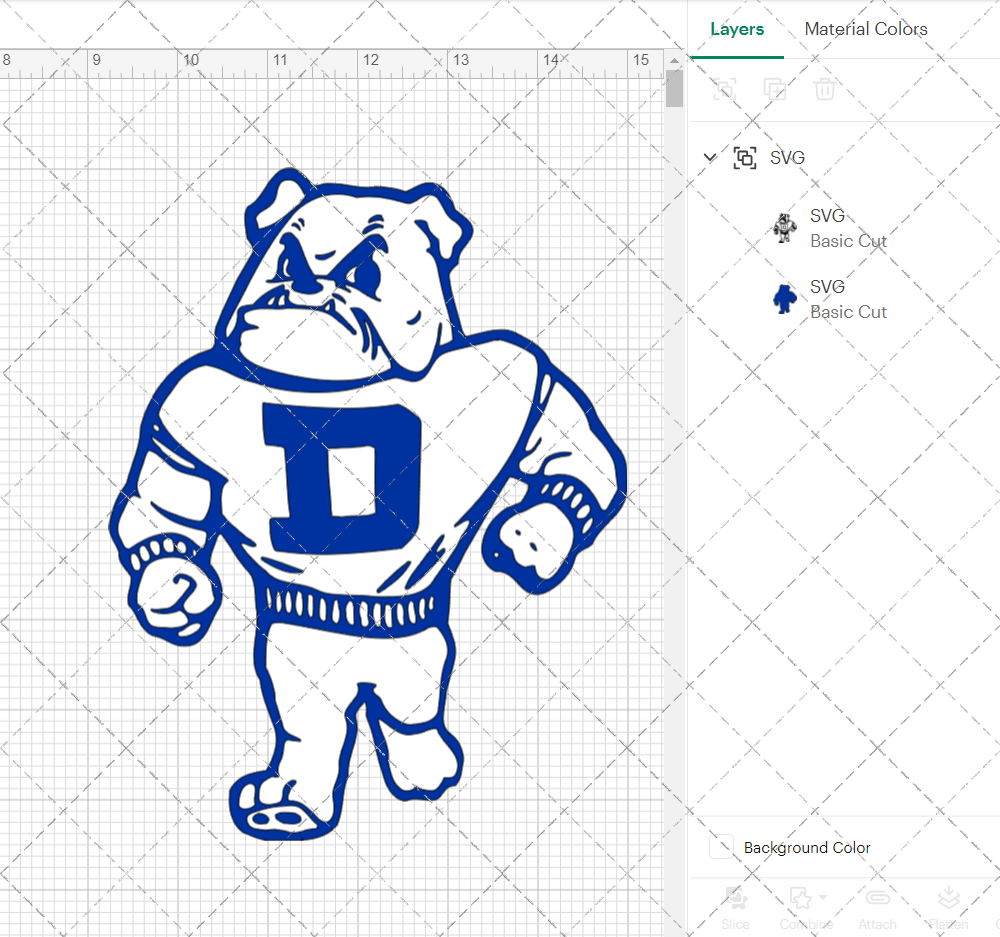
Task: Open the Background Color swatch
Action: [x=721, y=847]
